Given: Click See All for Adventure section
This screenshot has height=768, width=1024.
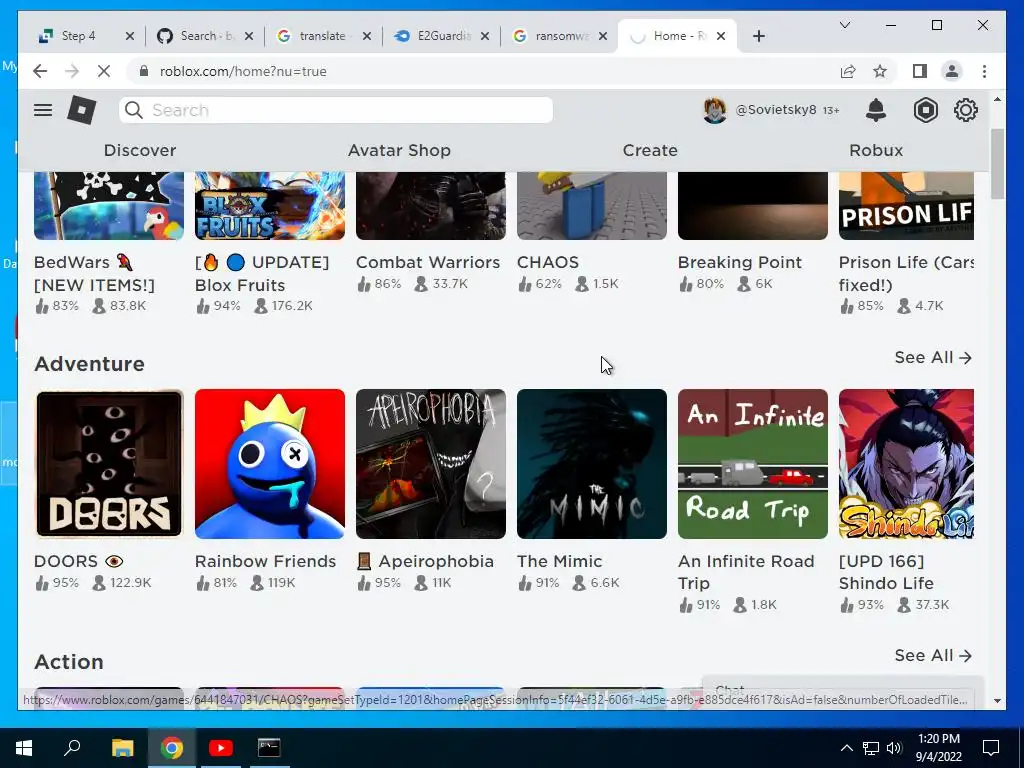Looking at the screenshot, I should 933,358.
